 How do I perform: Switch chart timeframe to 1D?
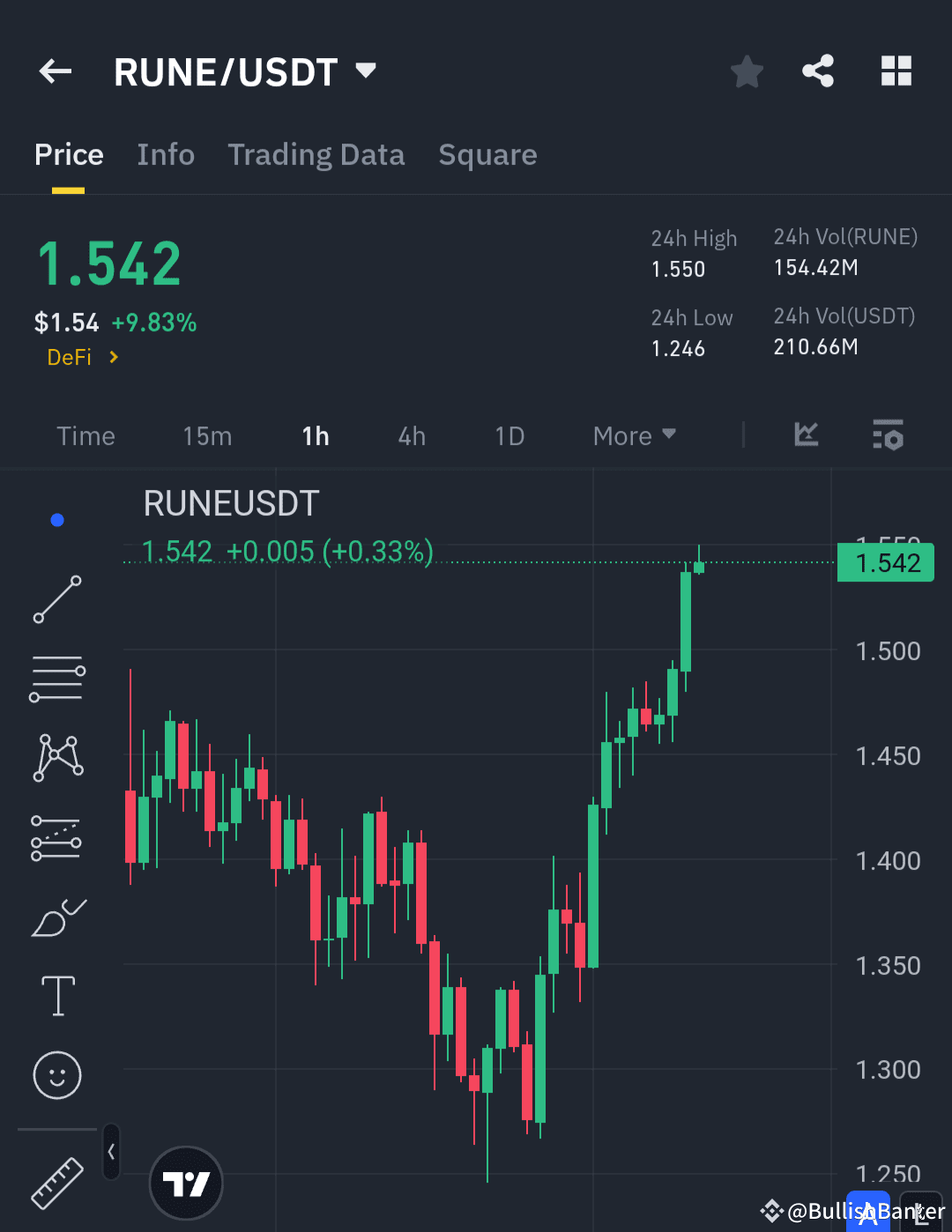tap(509, 435)
